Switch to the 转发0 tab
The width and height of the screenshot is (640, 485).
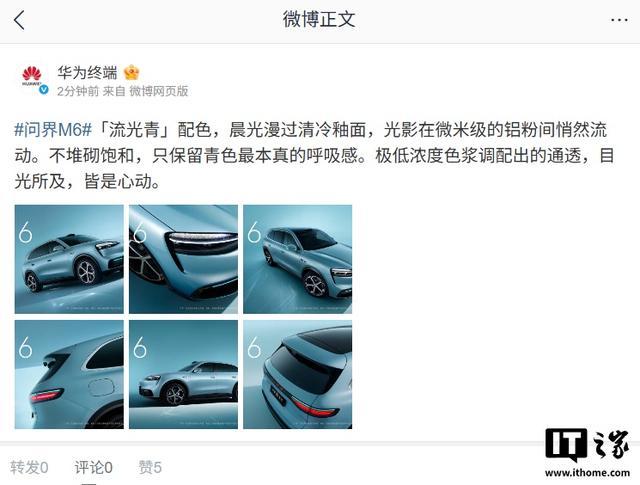click(x=29, y=467)
